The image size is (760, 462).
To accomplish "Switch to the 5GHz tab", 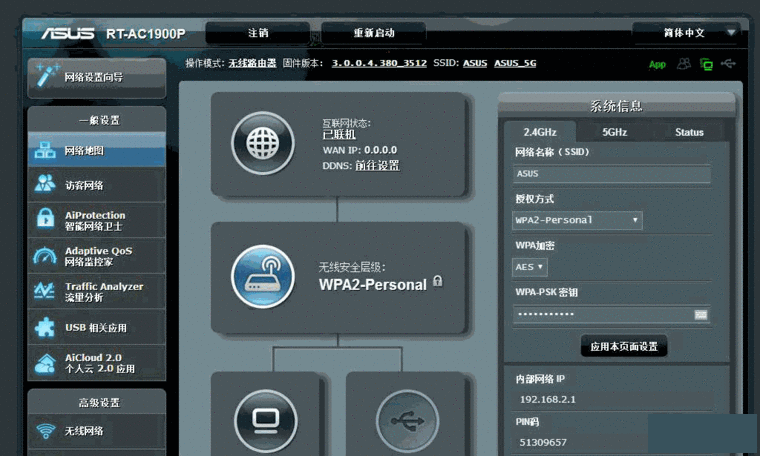I will coord(615,132).
